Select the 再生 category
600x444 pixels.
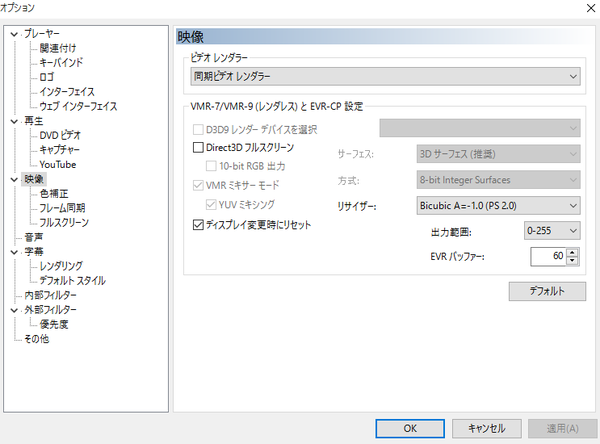click(x=34, y=121)
